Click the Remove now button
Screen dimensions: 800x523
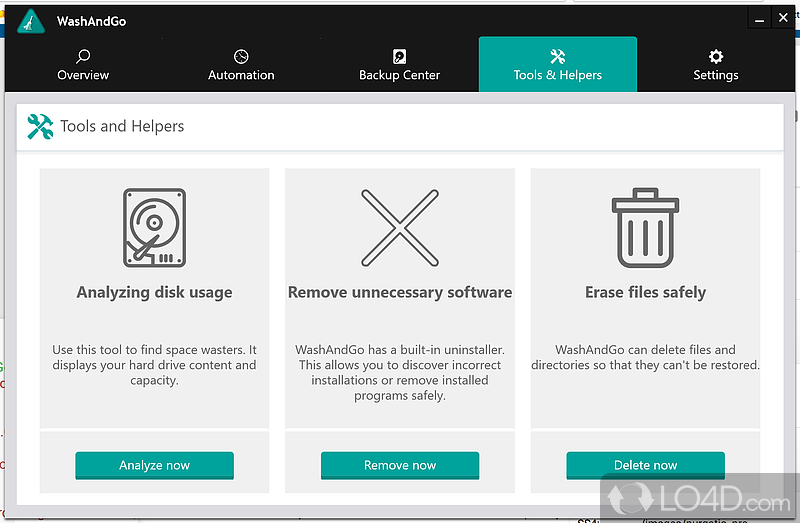pos(399,465)
